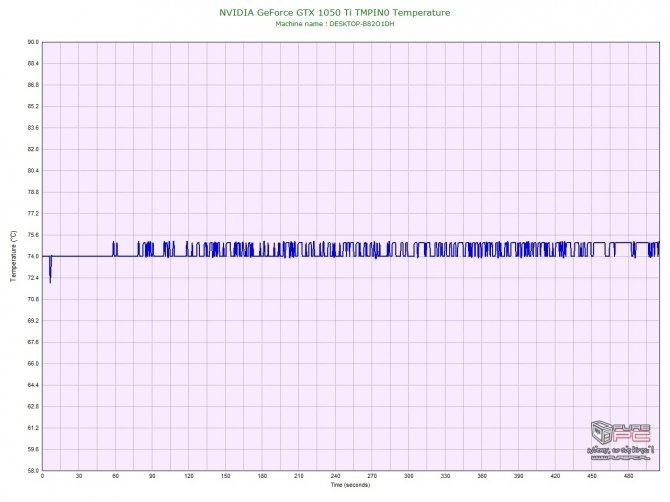Viewport: 670px width, 502px height.
Task: Click the 300 seconds x-axis label
Action: 409,476
